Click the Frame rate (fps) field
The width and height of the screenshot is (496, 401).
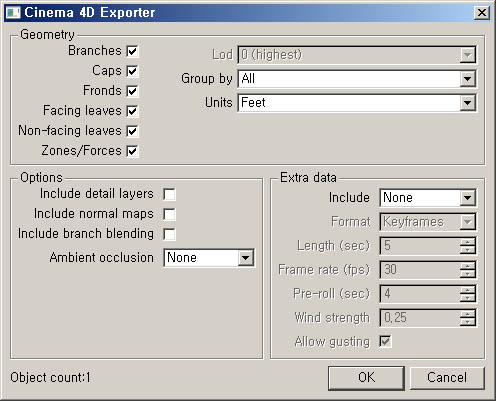point(420,270)
